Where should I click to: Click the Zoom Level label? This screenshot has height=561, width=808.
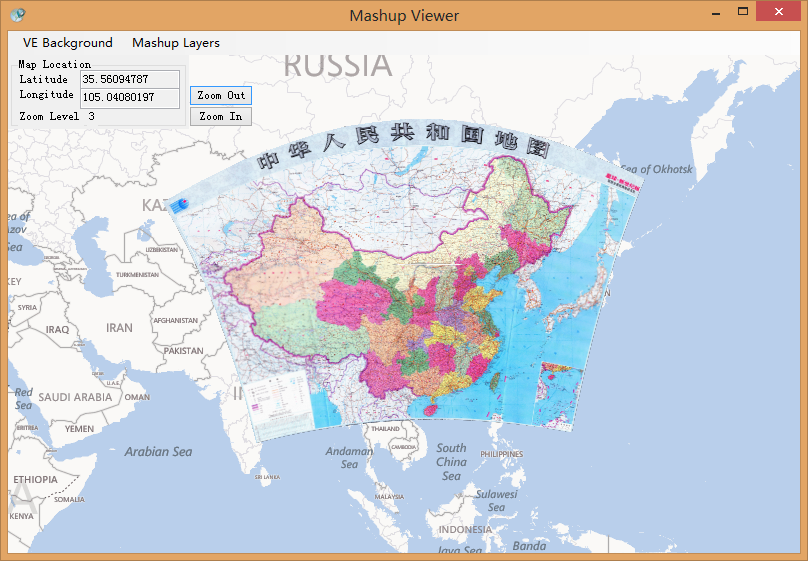point(49,116)
